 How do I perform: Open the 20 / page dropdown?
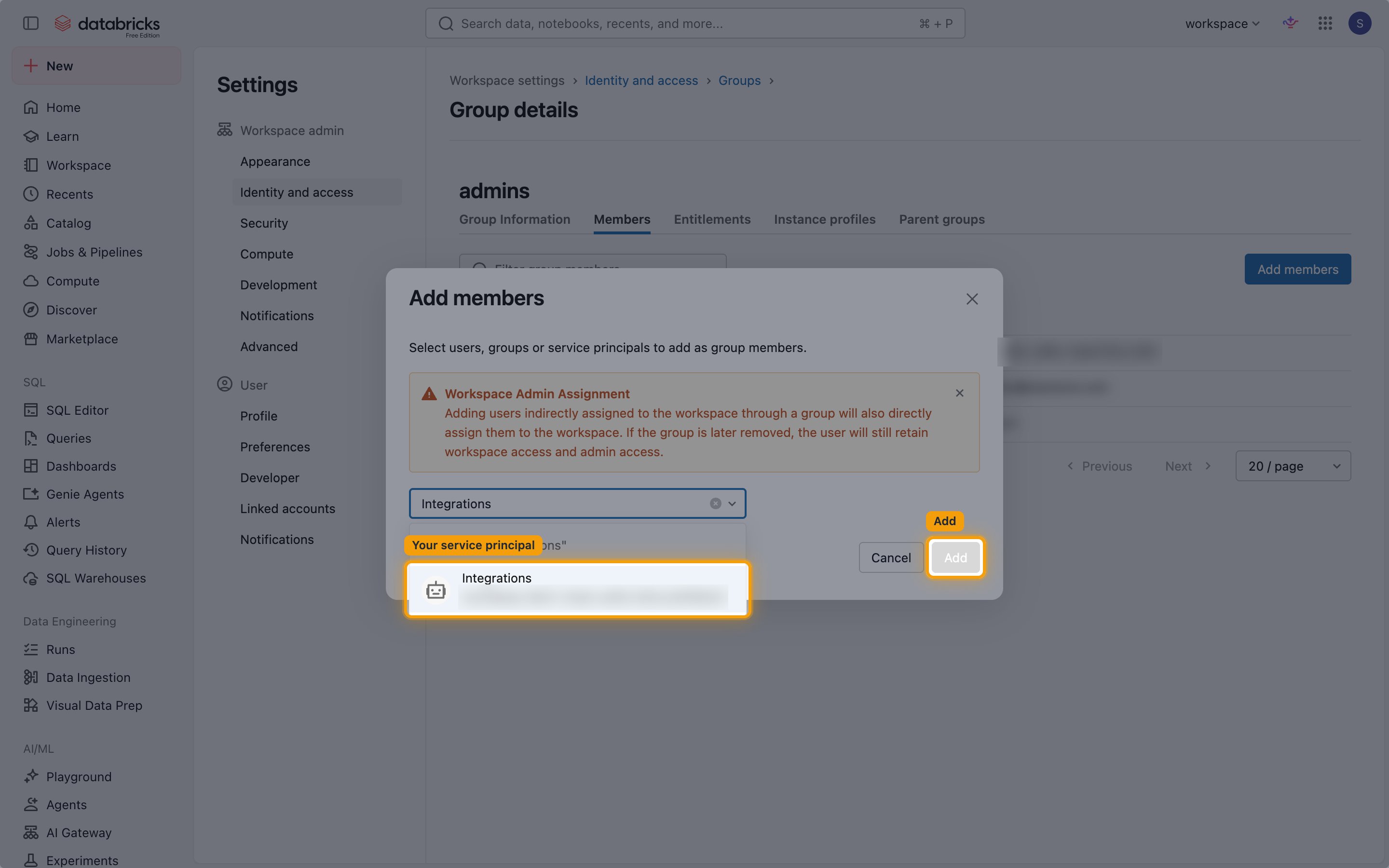pos(1293,466)
